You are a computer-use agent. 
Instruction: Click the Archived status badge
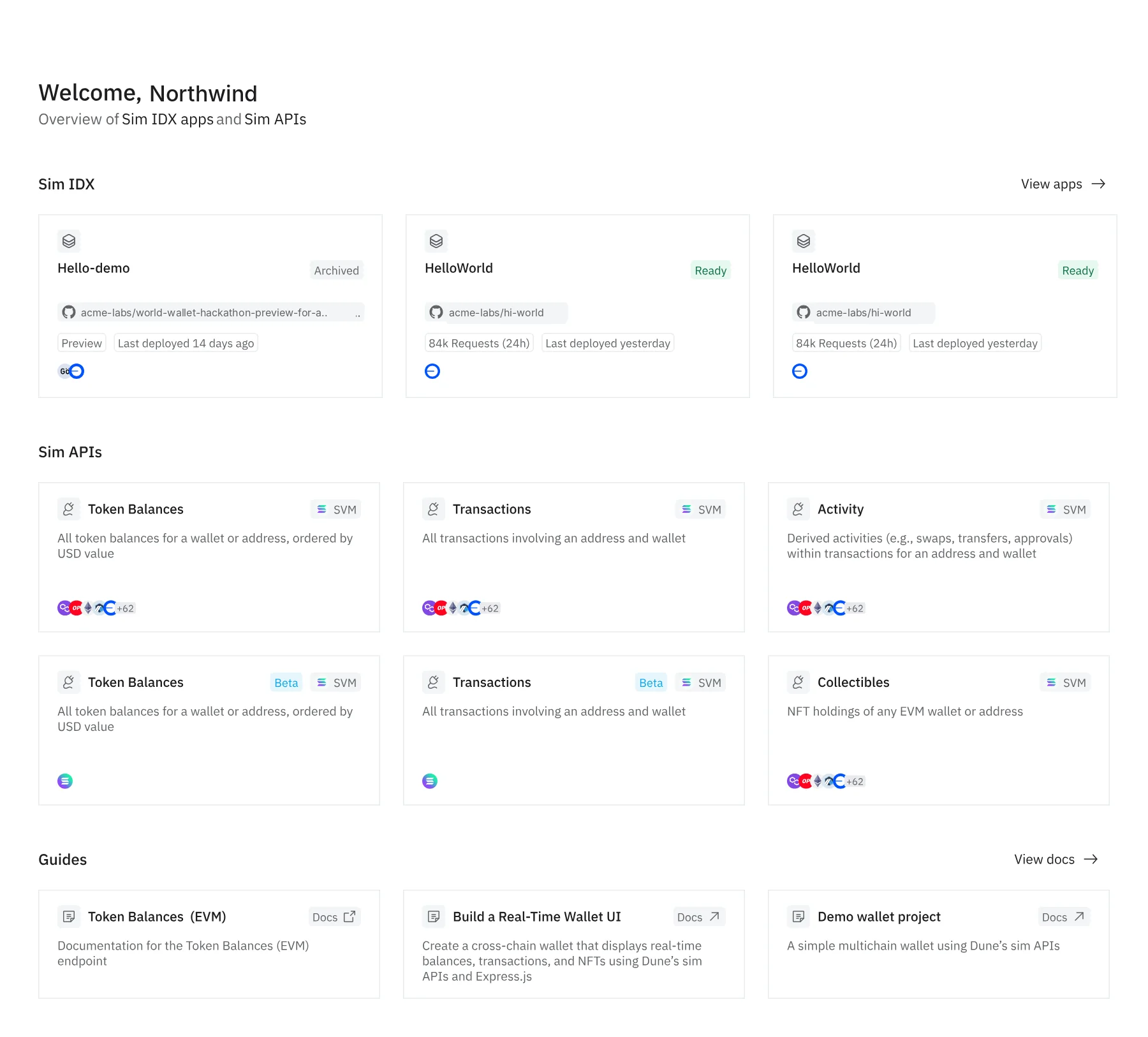(x=337, y=270)
